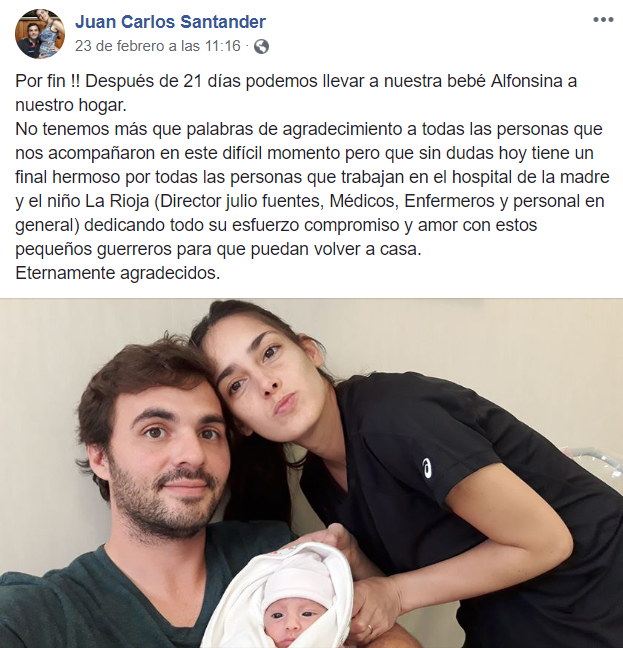Click the white logo on black shirt sleeve
The image size is (623, 648).
click(x=427, y=468)
